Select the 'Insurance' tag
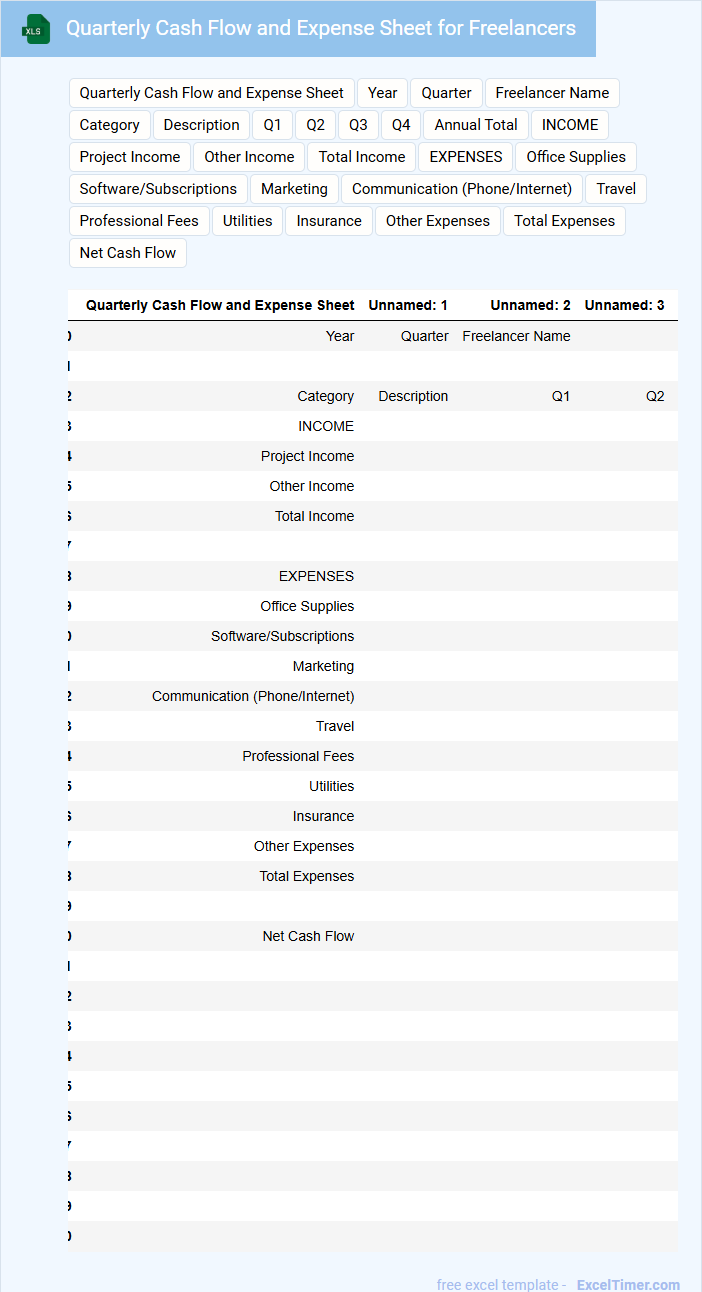 pos(329,221)
